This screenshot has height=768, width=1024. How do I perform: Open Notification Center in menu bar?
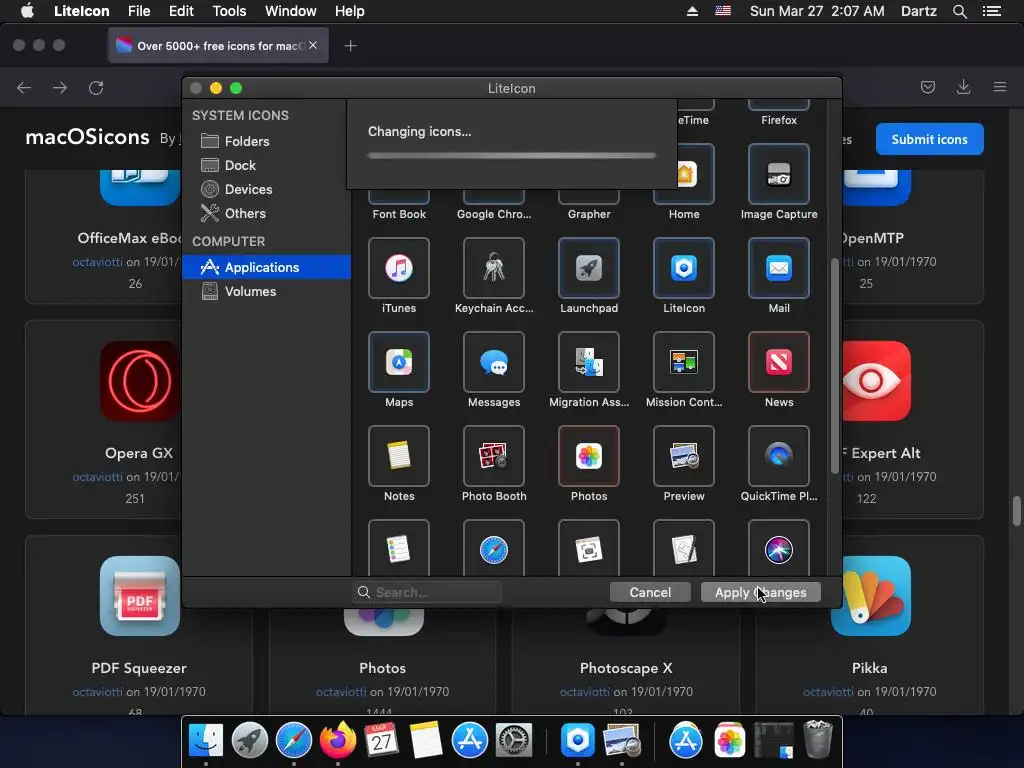992,11
